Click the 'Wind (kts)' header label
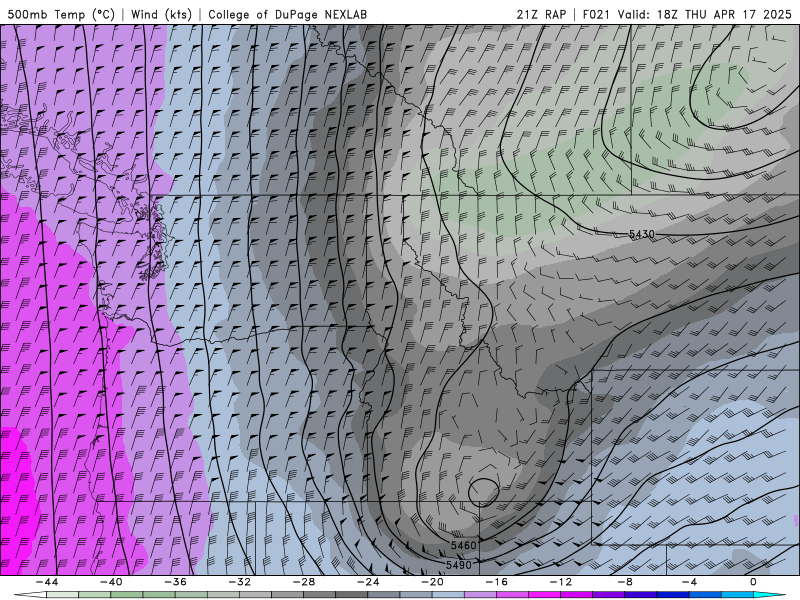Screen dimensions: 800x600 point(161,14)
